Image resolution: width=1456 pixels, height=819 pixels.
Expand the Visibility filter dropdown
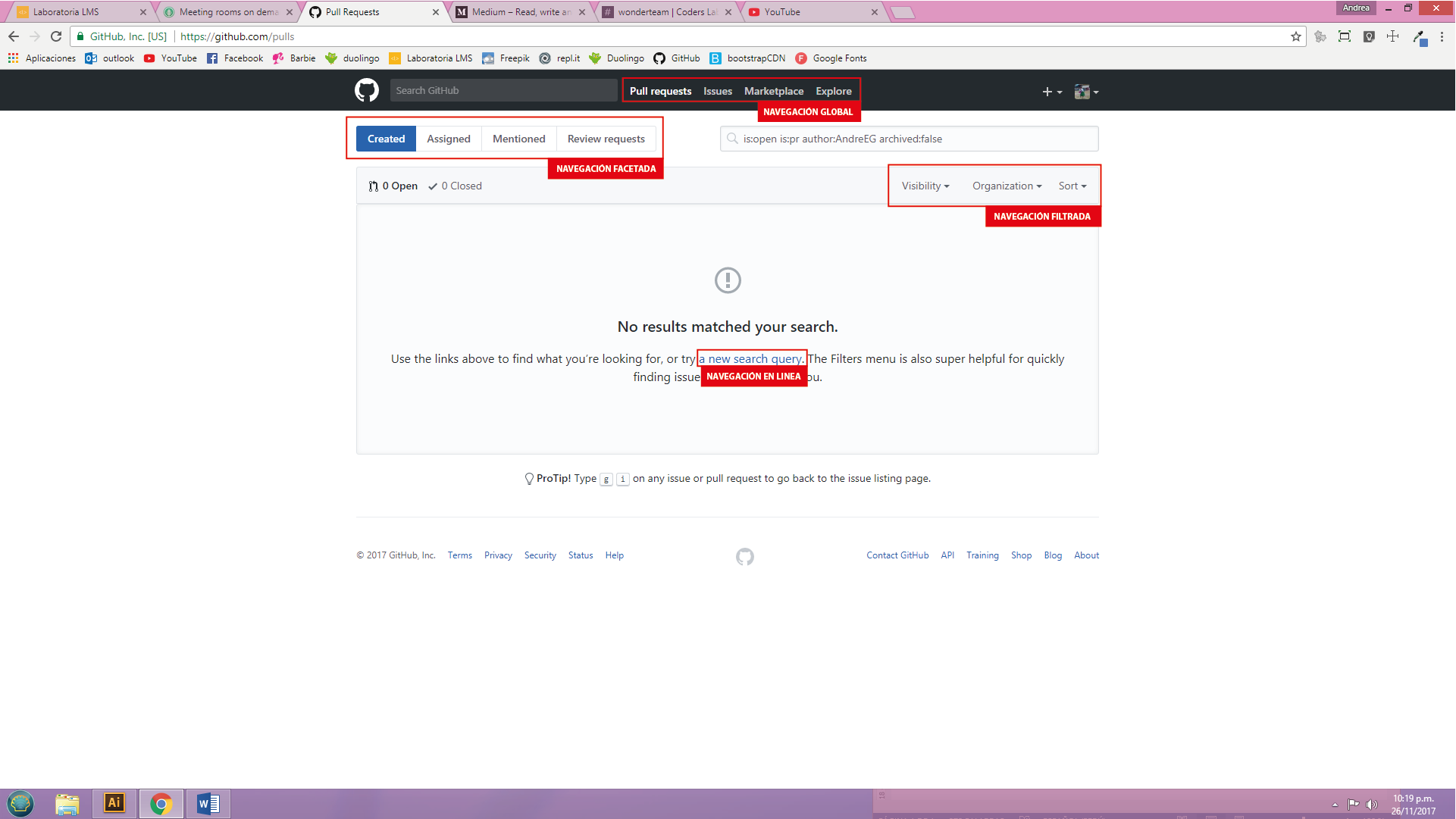(x=925, y=186)
